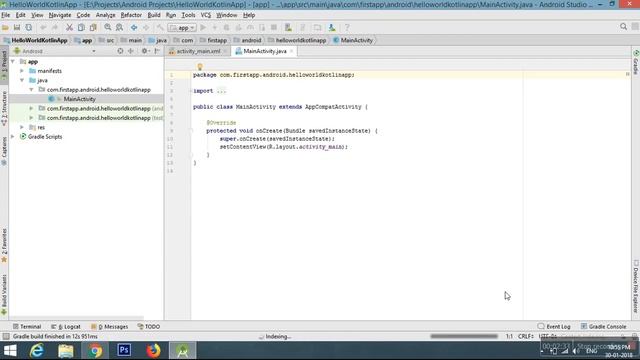
Task: Open the Build menu
Action: pos(154,15)
